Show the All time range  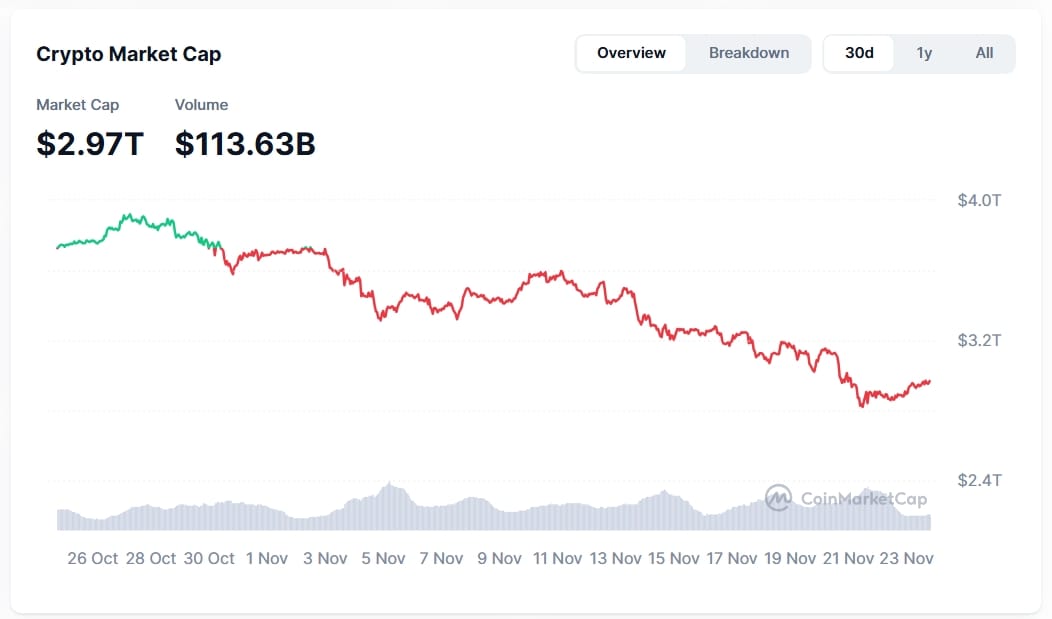tap(984, 54)
